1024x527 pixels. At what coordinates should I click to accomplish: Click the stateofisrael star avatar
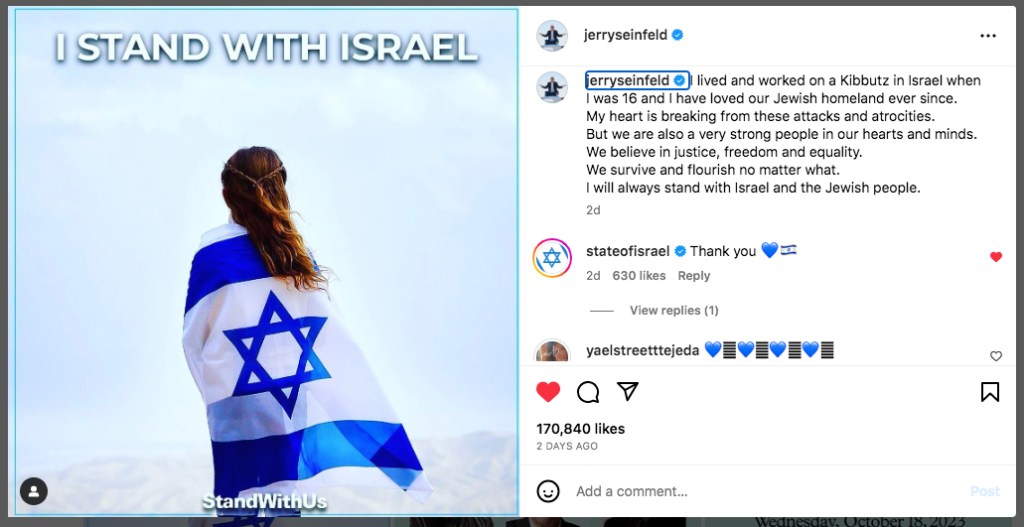(x=552, y=258)
